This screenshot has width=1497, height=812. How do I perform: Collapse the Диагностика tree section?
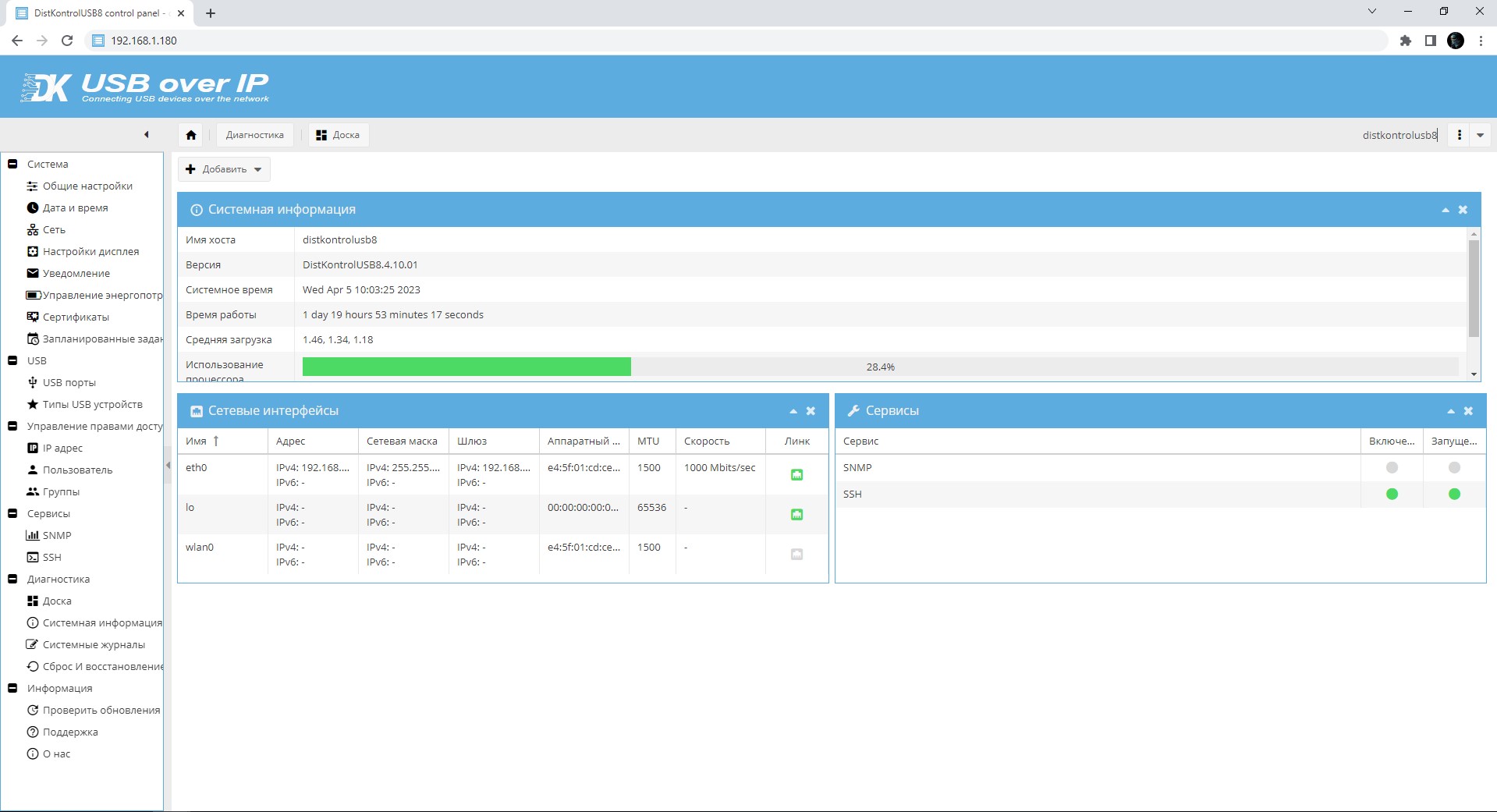click(12, 579)
